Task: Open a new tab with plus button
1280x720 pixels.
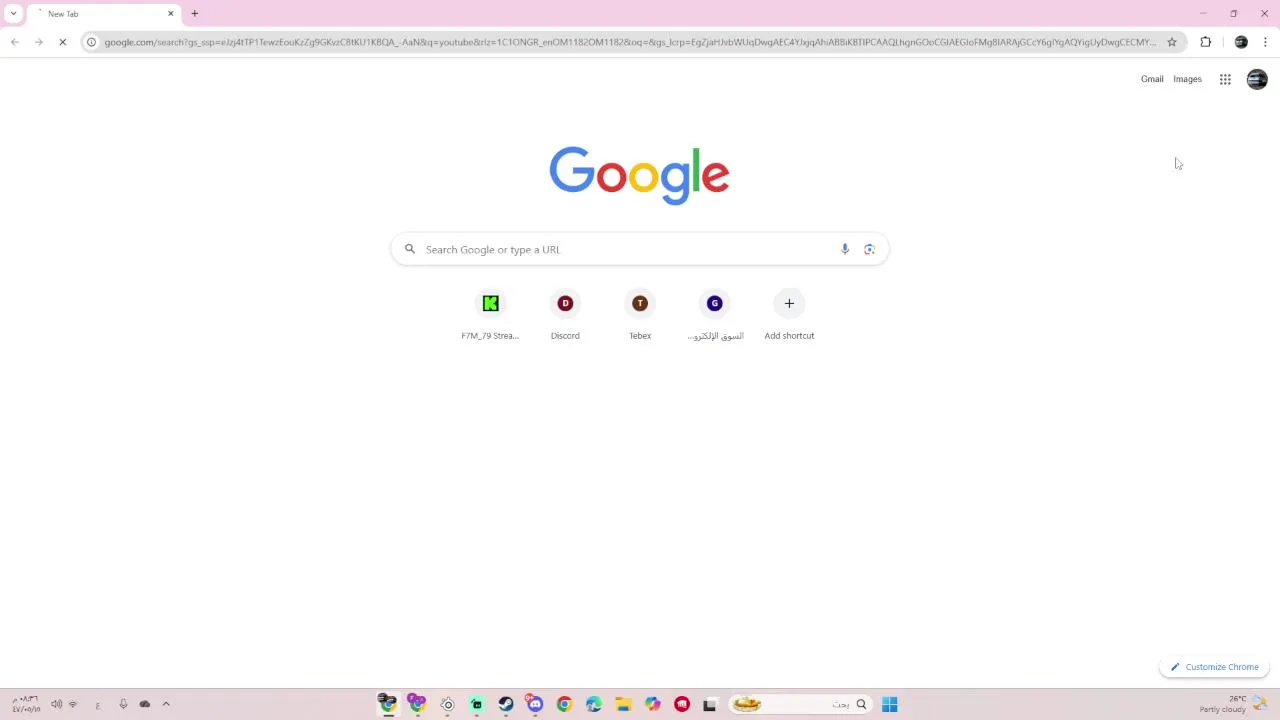Action: [195, 14]
